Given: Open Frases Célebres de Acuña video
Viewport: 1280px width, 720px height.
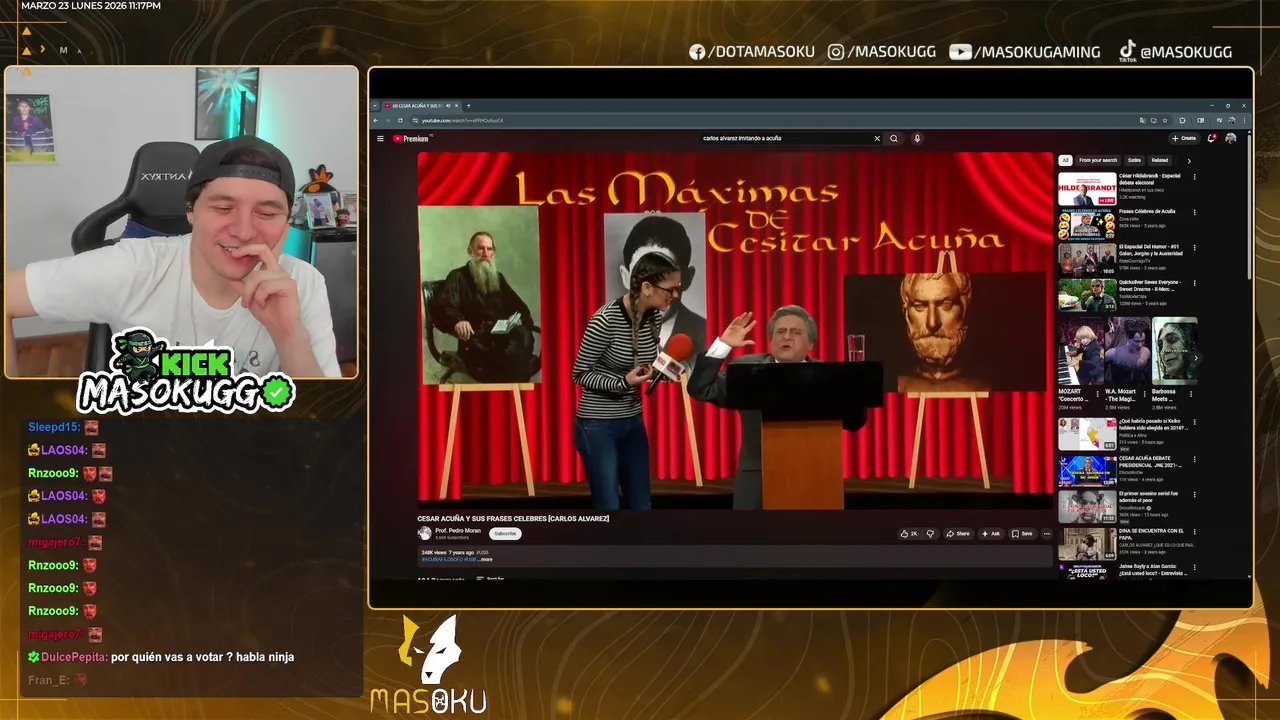Looking at the screenshot, I should click(x=1087, y=225).
